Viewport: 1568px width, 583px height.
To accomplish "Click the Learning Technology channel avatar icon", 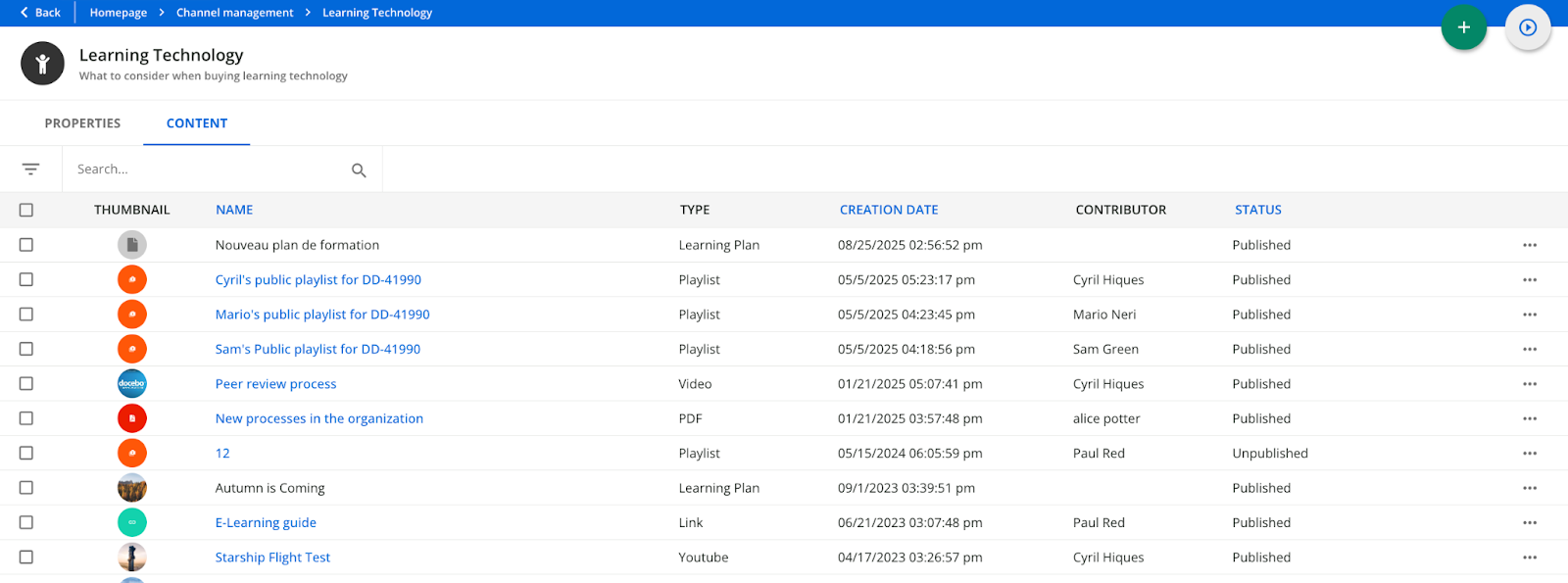I will click(42, 64).
